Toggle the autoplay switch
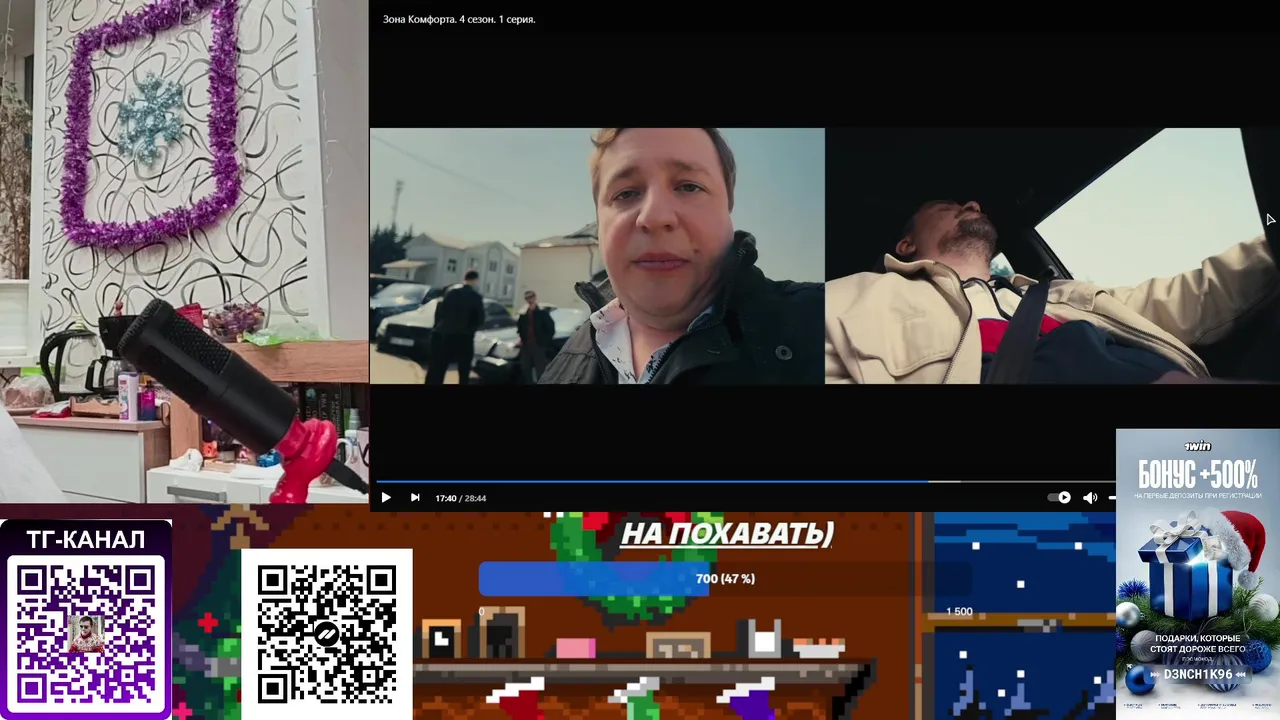Screen dimensions: 1280x720 coord(1059,498)
